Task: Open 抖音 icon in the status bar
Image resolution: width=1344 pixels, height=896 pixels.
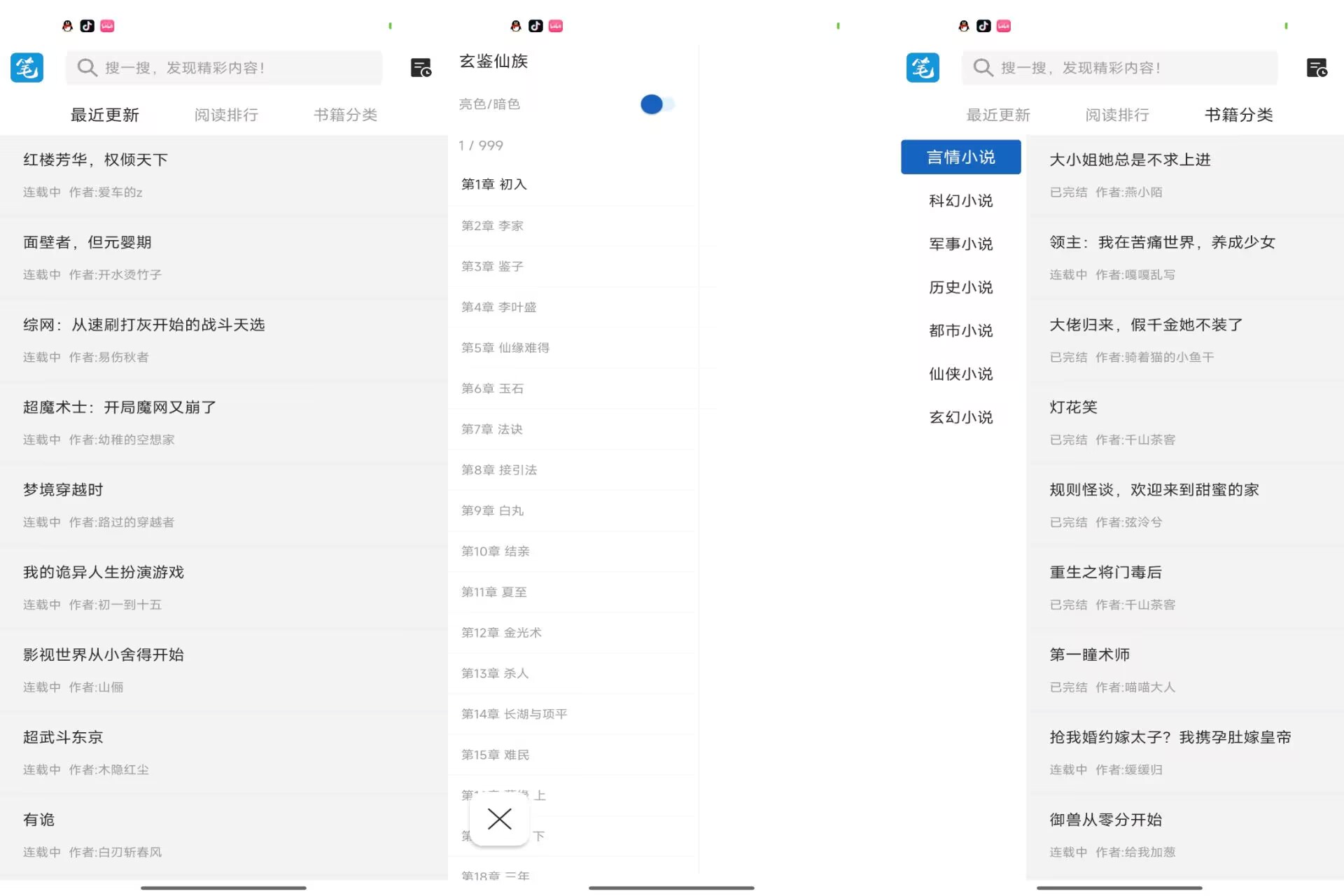Action: [x=87, y=25]
